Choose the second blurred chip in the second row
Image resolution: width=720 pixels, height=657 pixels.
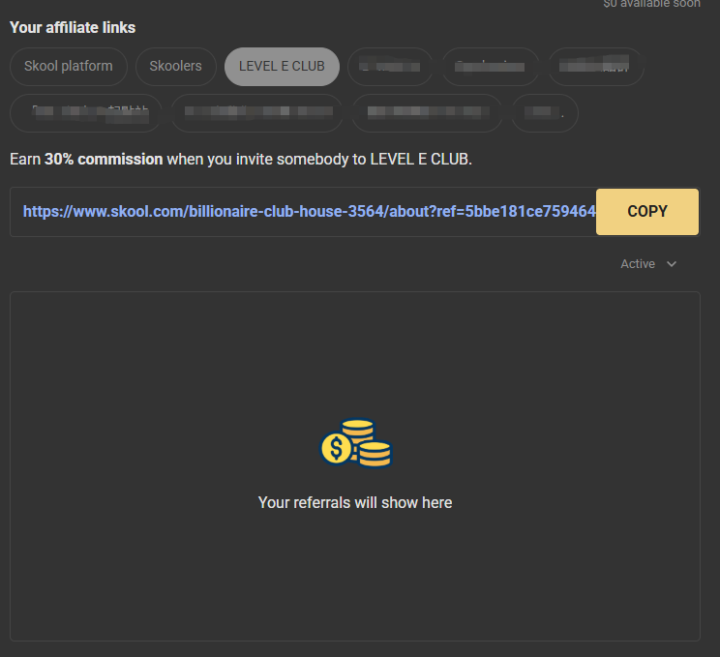(257, 113)
